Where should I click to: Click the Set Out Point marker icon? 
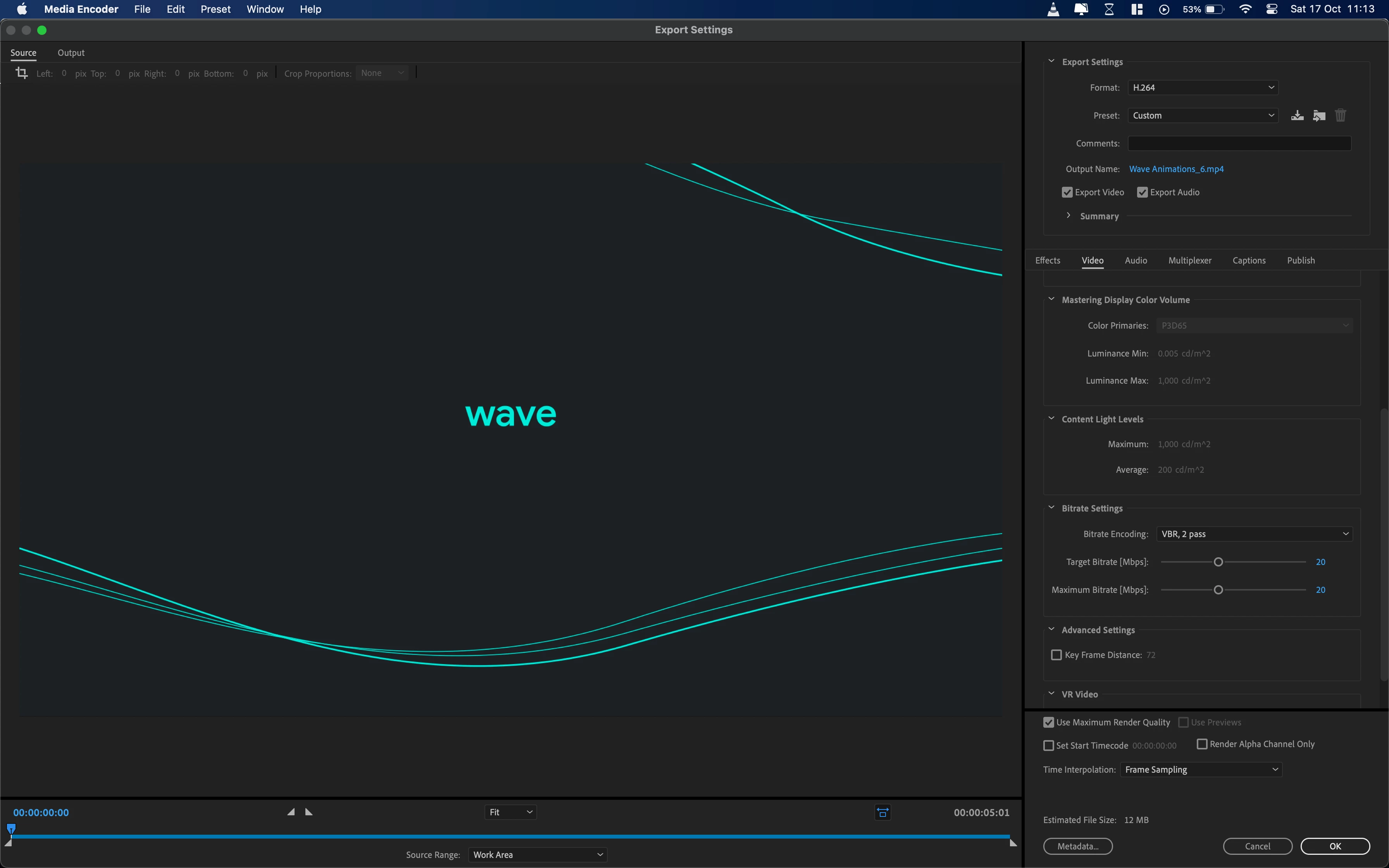tap(309, 812)
